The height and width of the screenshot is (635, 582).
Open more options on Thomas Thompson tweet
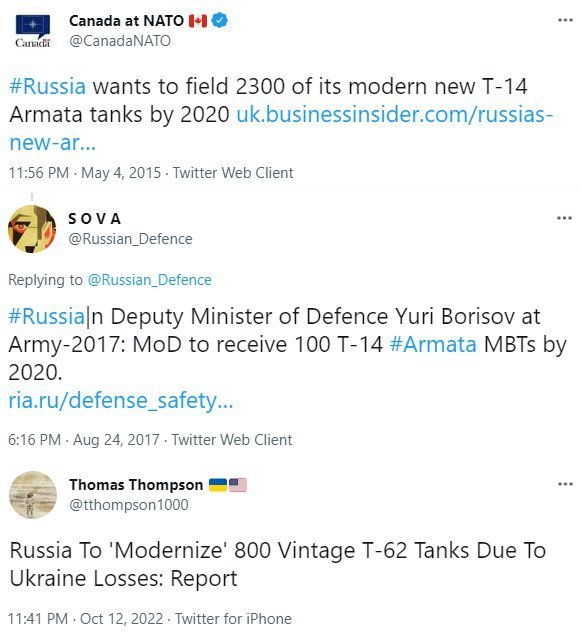565,484
